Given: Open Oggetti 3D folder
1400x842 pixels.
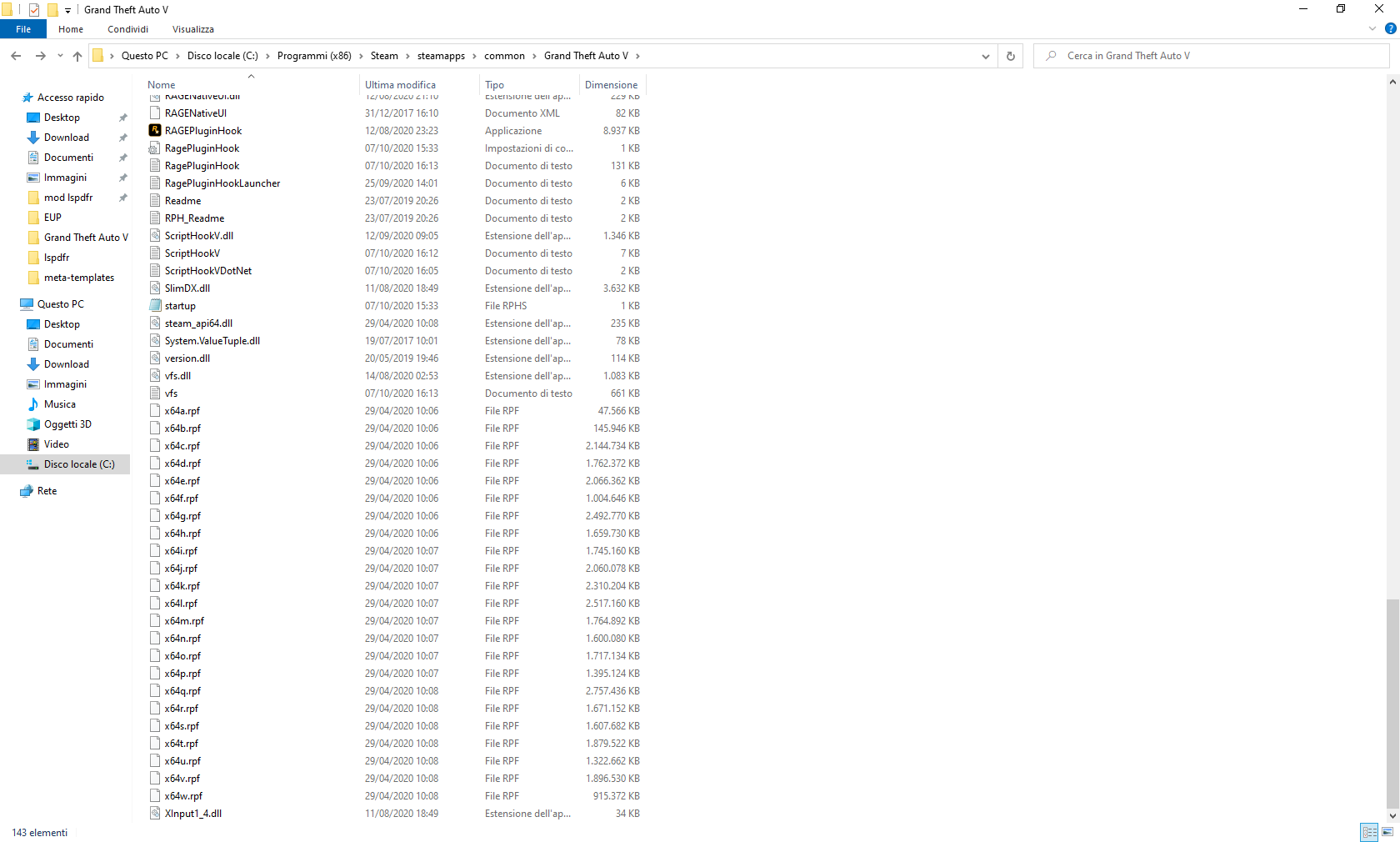Looking at the screenshot, I should tap(67, 424).
